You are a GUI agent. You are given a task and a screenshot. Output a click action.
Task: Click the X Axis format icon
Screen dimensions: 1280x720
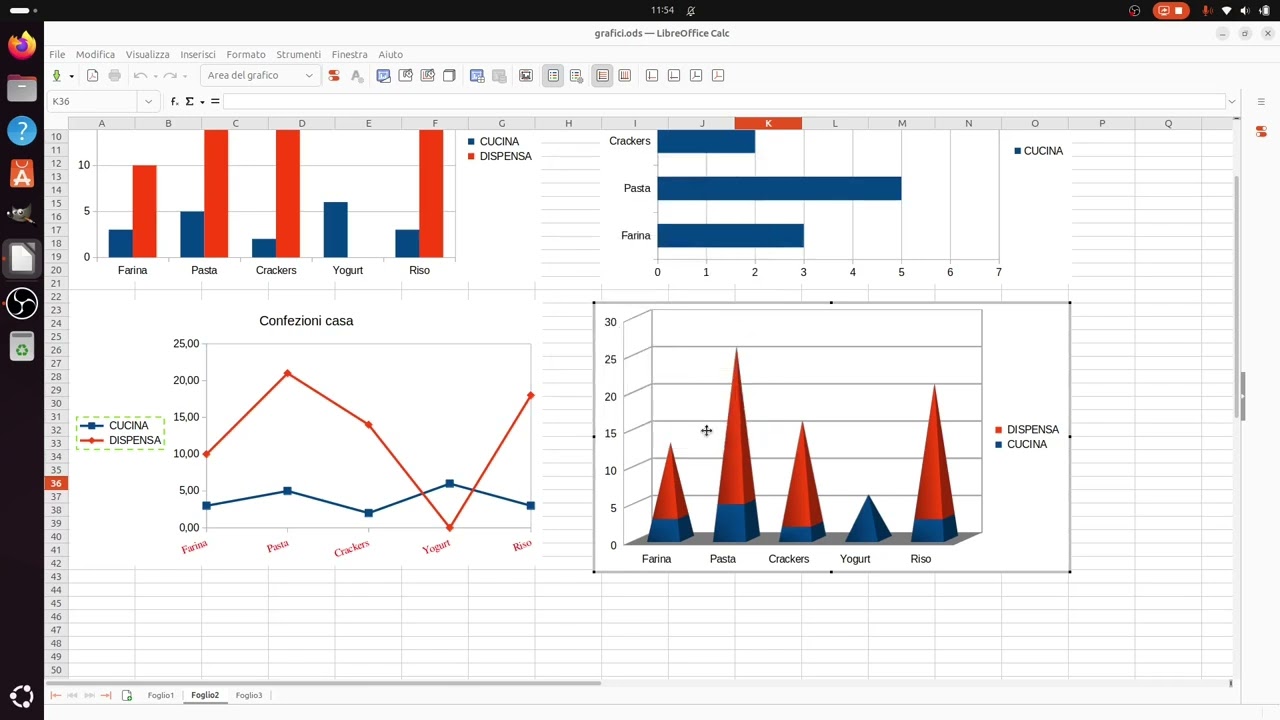pos(652,75)
